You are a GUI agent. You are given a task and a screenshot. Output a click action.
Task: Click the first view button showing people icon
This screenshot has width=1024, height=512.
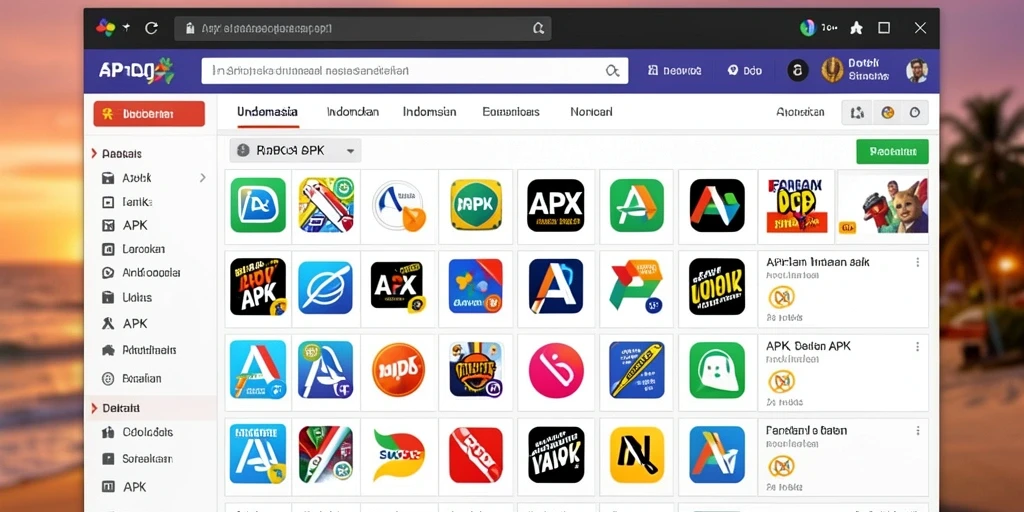click(857, 112)
